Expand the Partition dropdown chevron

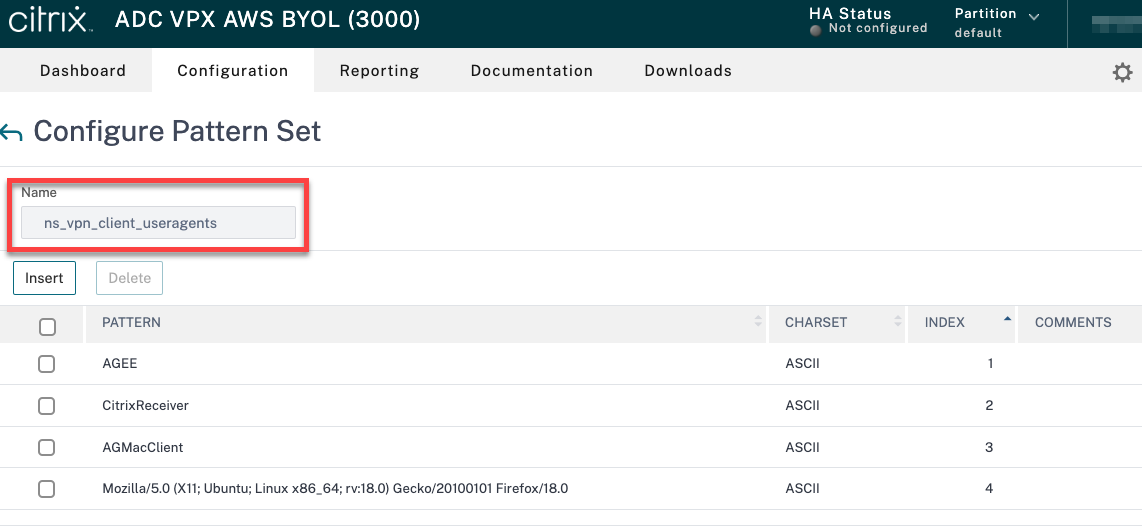pos(1033,15)
